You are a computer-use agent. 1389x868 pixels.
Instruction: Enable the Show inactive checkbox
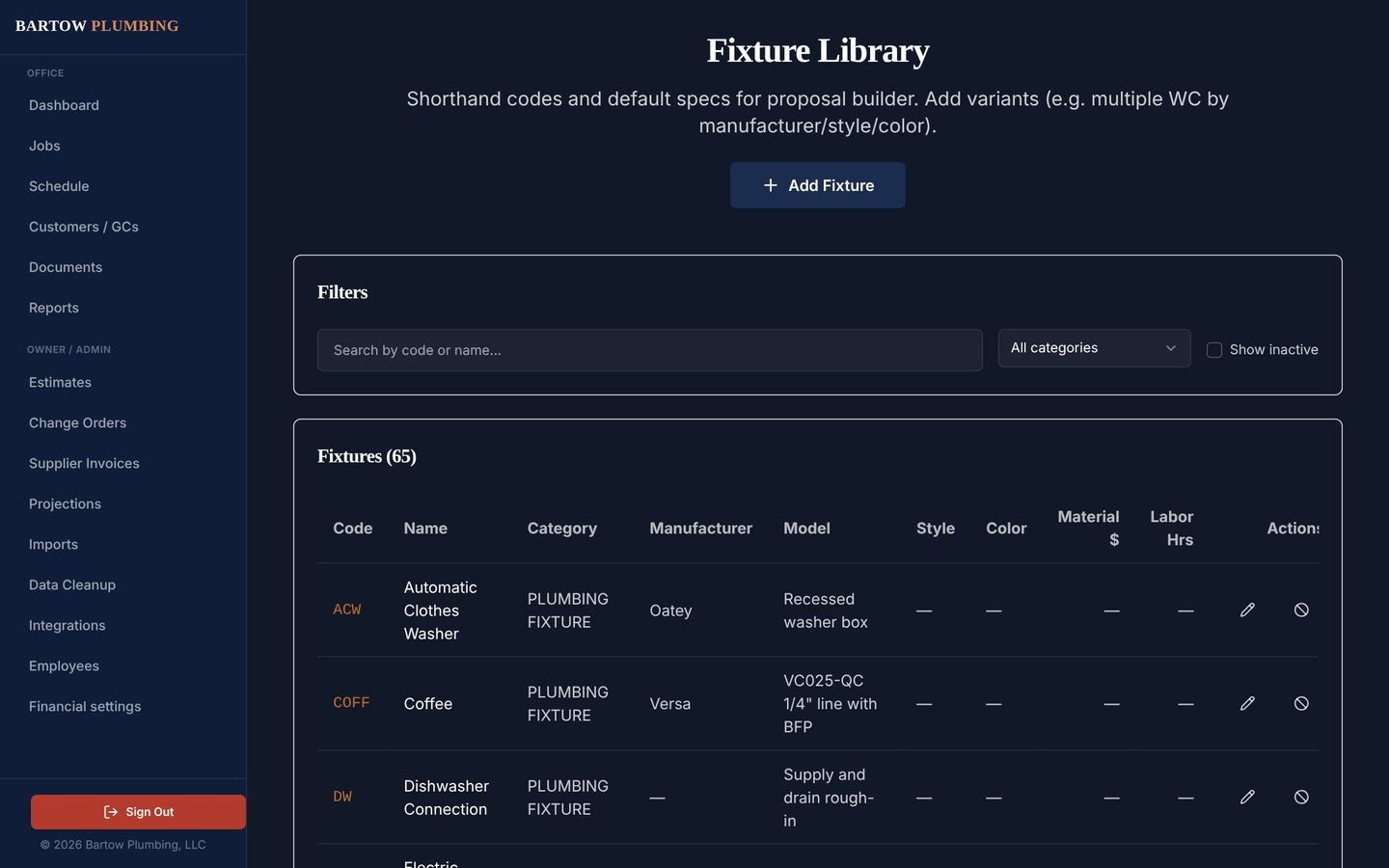click(1214, 350)
